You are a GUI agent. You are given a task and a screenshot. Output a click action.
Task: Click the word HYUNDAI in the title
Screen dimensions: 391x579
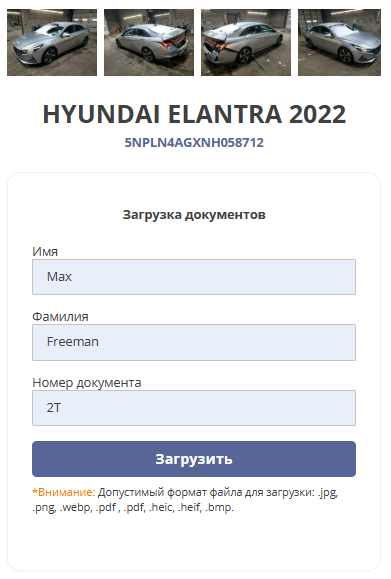(x=101, y=114)
